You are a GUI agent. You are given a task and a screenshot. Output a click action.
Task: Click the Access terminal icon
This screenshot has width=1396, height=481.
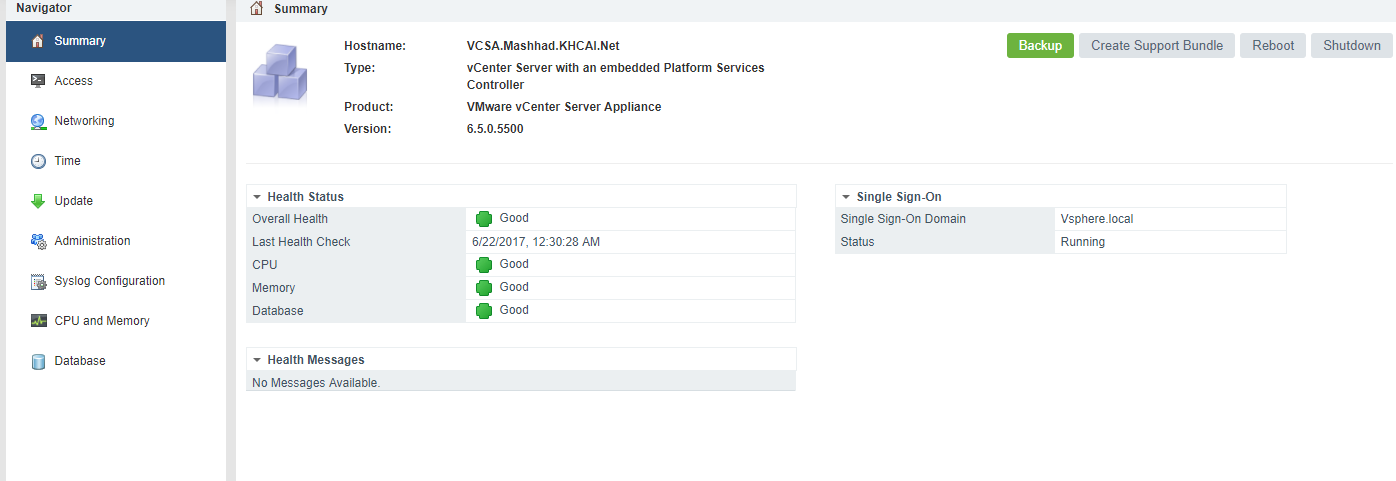[38, 81]
